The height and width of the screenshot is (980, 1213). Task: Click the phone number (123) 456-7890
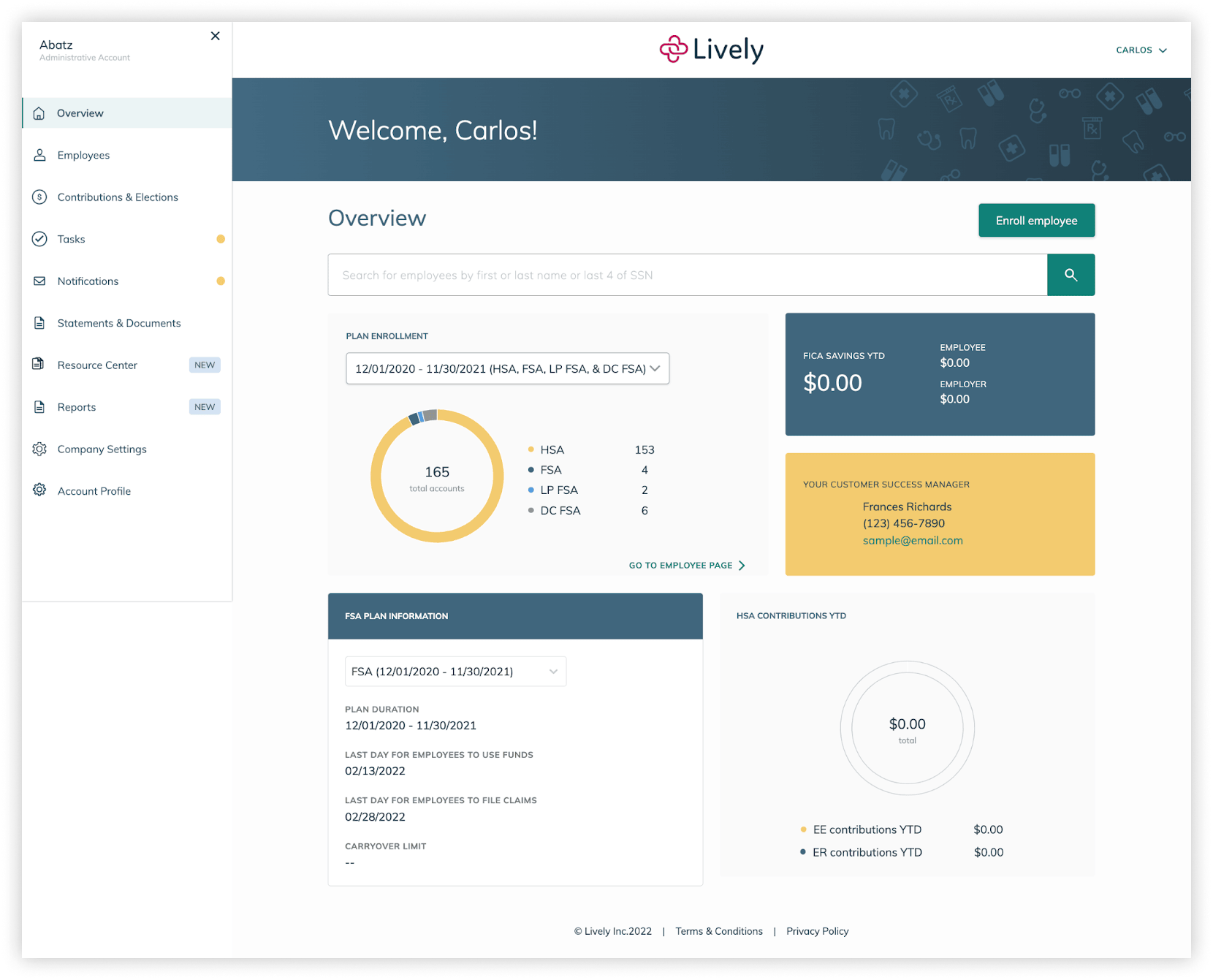[x=904, y=523]
